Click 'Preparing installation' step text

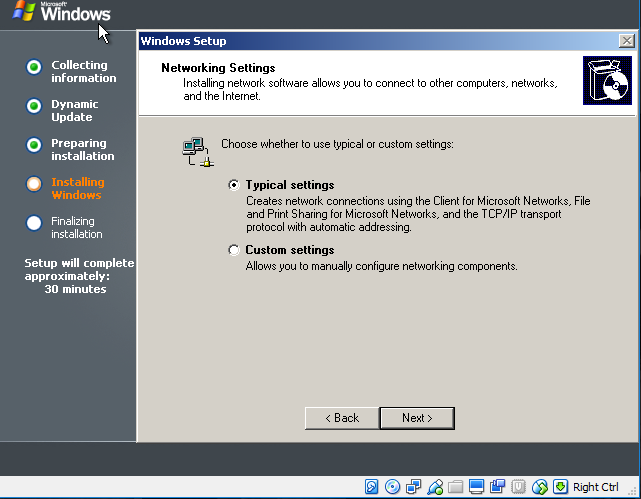[83, 150]
